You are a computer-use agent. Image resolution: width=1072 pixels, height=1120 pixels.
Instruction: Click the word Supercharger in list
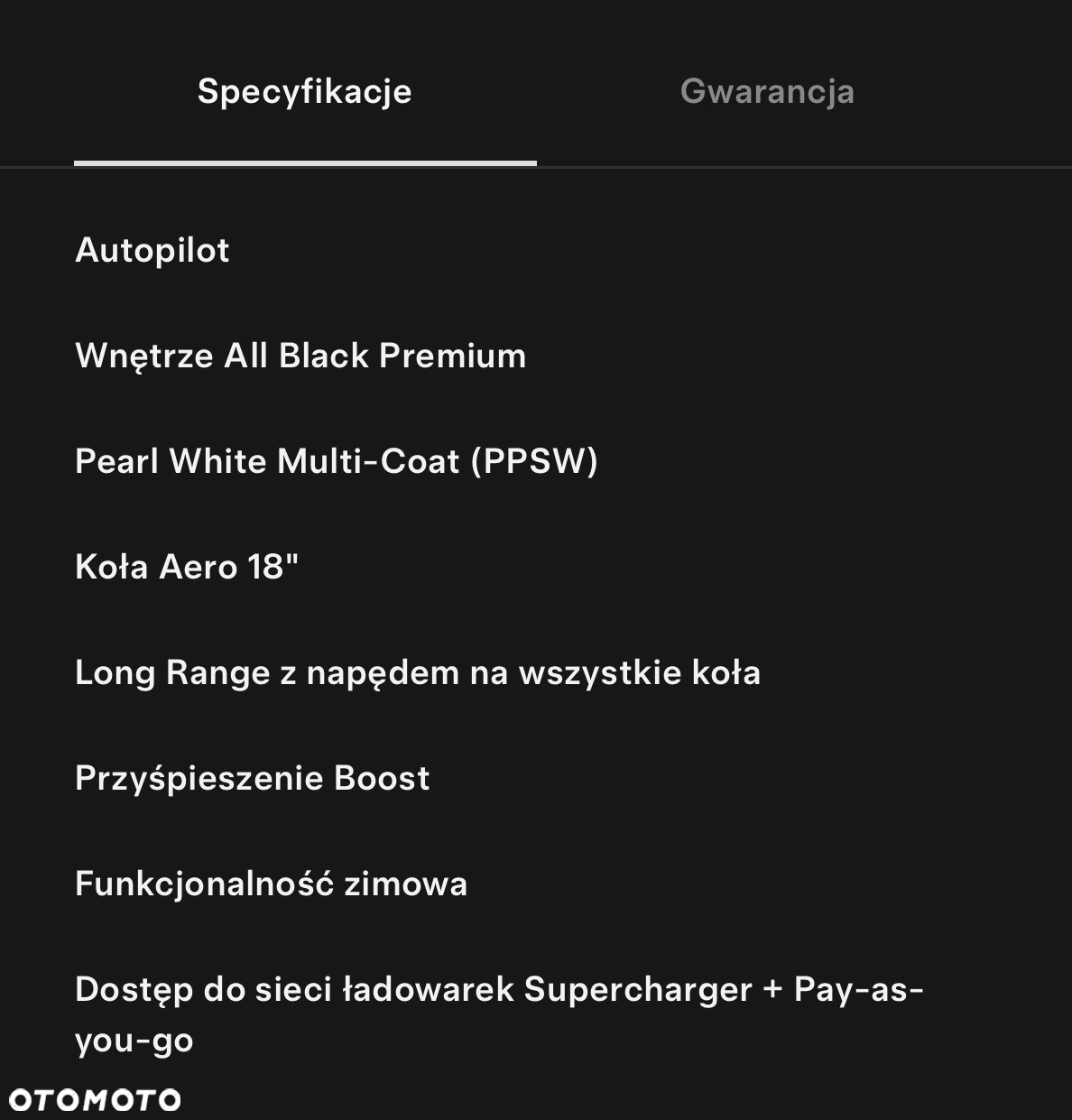pyautogui.click(x=638, y=990)
